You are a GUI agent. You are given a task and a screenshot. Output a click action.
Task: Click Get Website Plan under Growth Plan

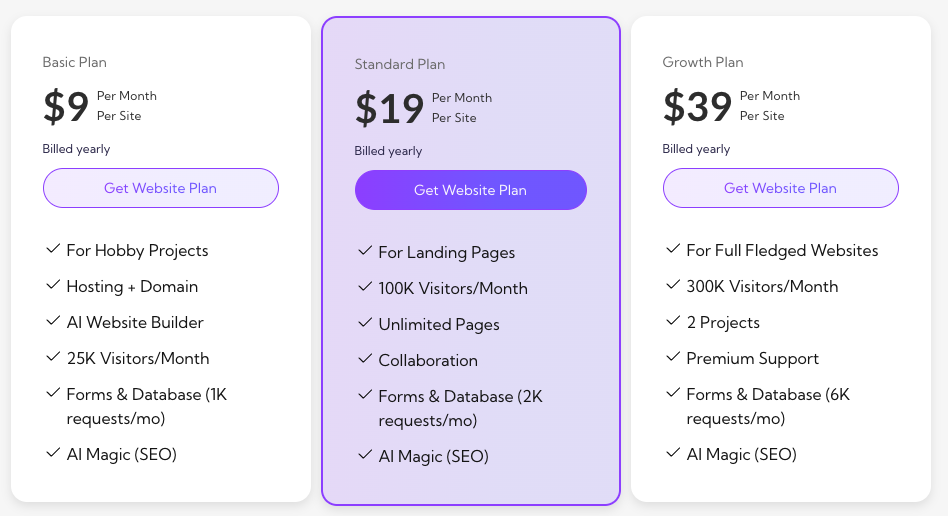780,188
